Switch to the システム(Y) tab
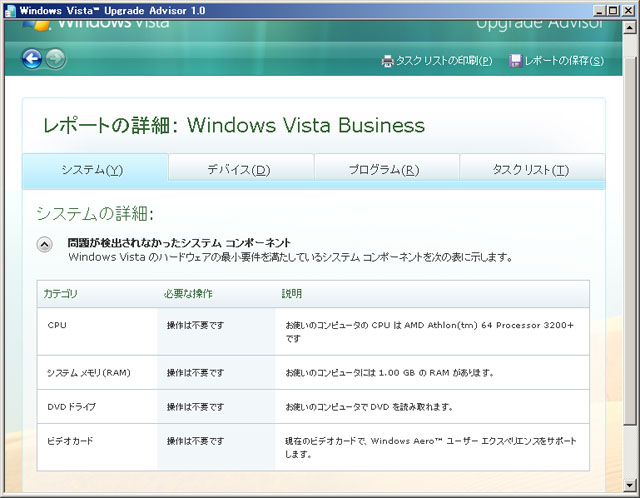 pyautogui.click(x=96, y=169)
